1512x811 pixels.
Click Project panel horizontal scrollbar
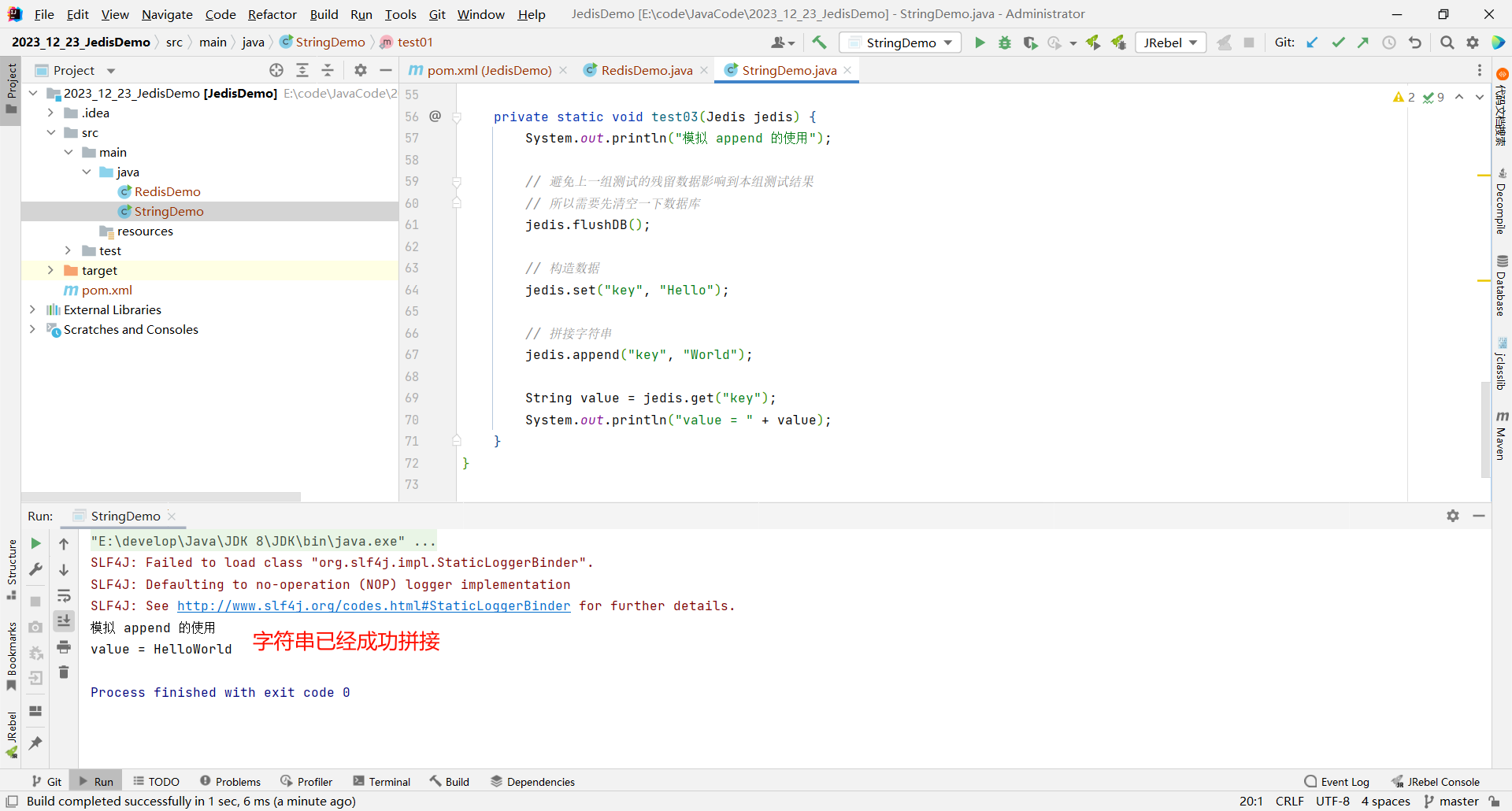click(x=161, y=497)
